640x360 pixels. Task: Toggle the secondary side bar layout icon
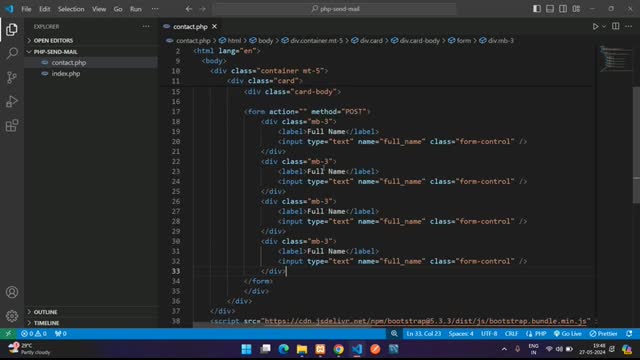(x=563, y=9)
